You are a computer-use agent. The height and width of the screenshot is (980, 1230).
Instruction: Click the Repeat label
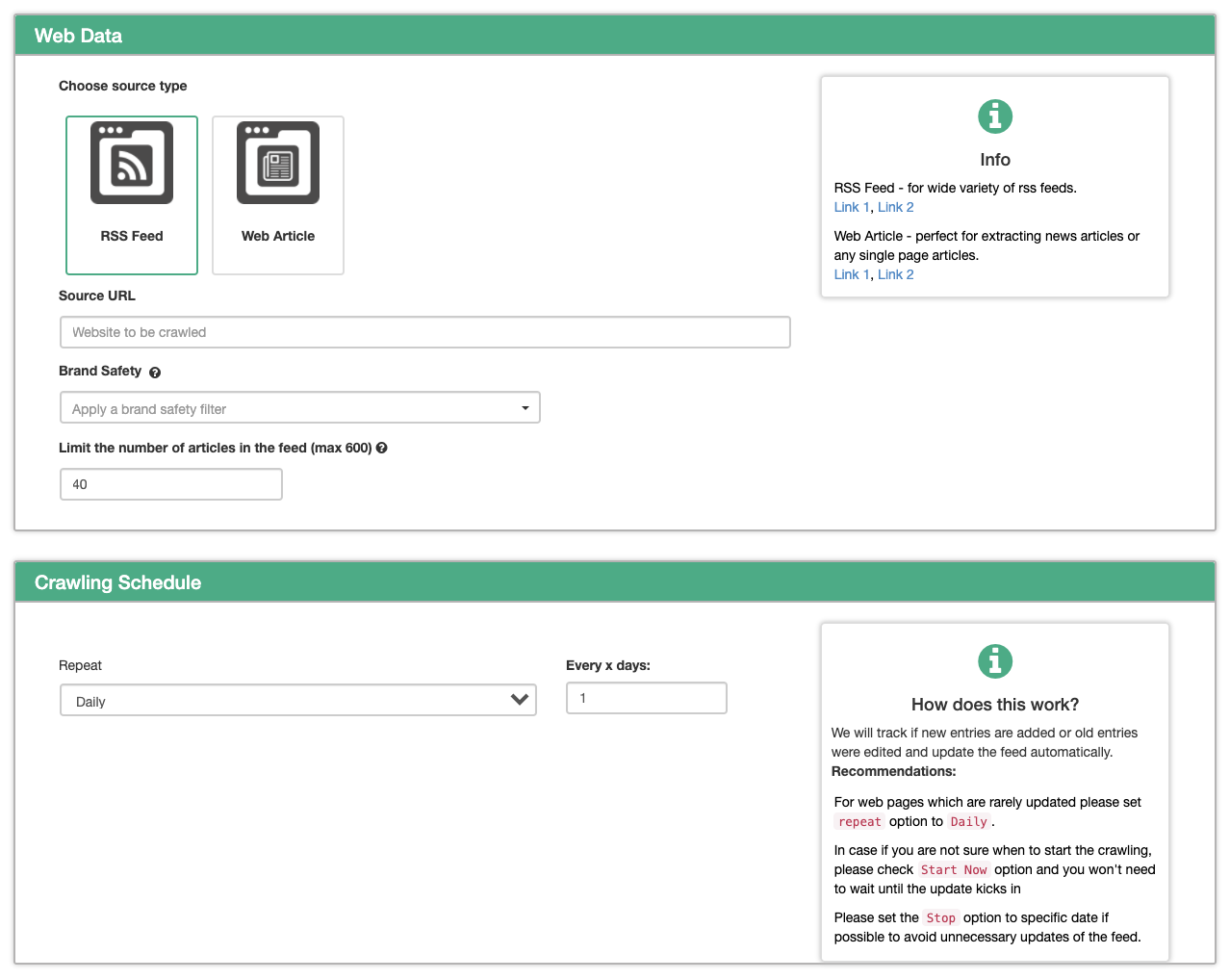[x=80, y=665]
